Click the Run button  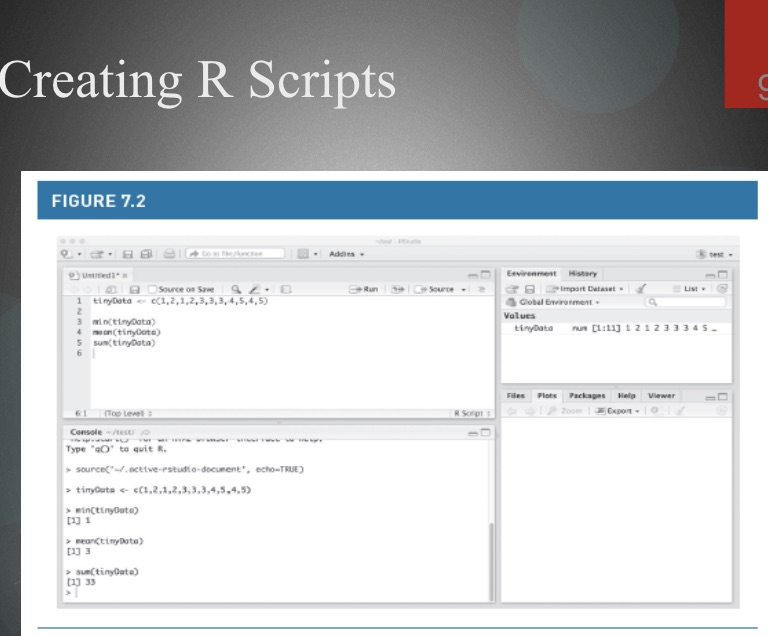363,289
